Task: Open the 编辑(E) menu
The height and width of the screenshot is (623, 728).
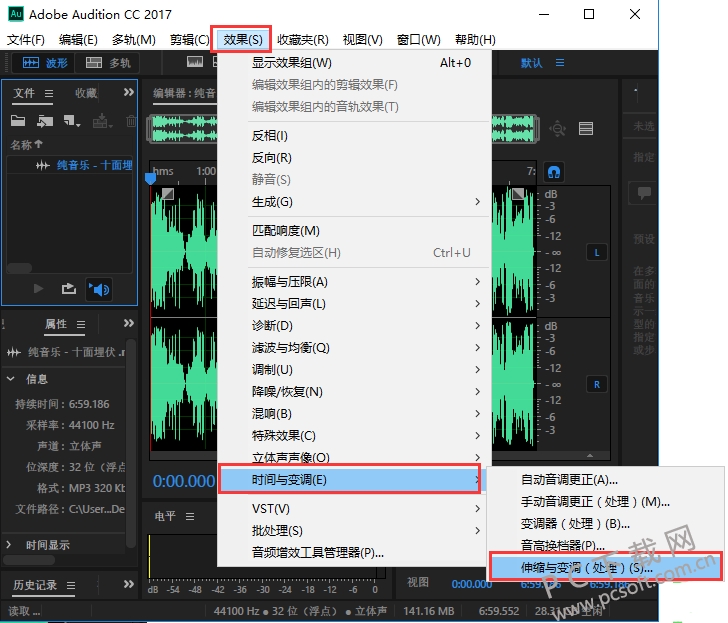Action: [78, 40]
